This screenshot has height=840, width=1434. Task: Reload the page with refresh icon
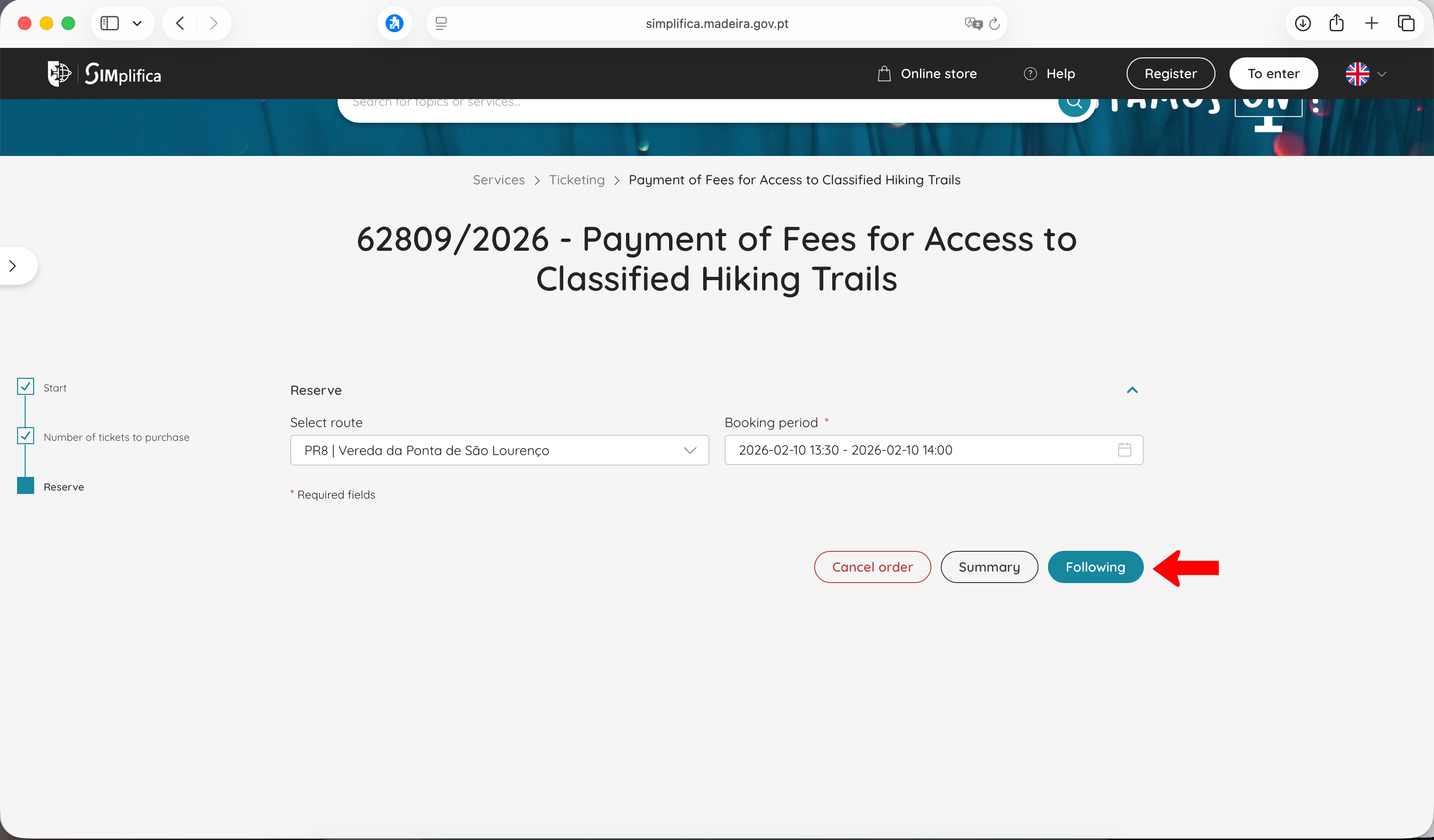(995, 23)
